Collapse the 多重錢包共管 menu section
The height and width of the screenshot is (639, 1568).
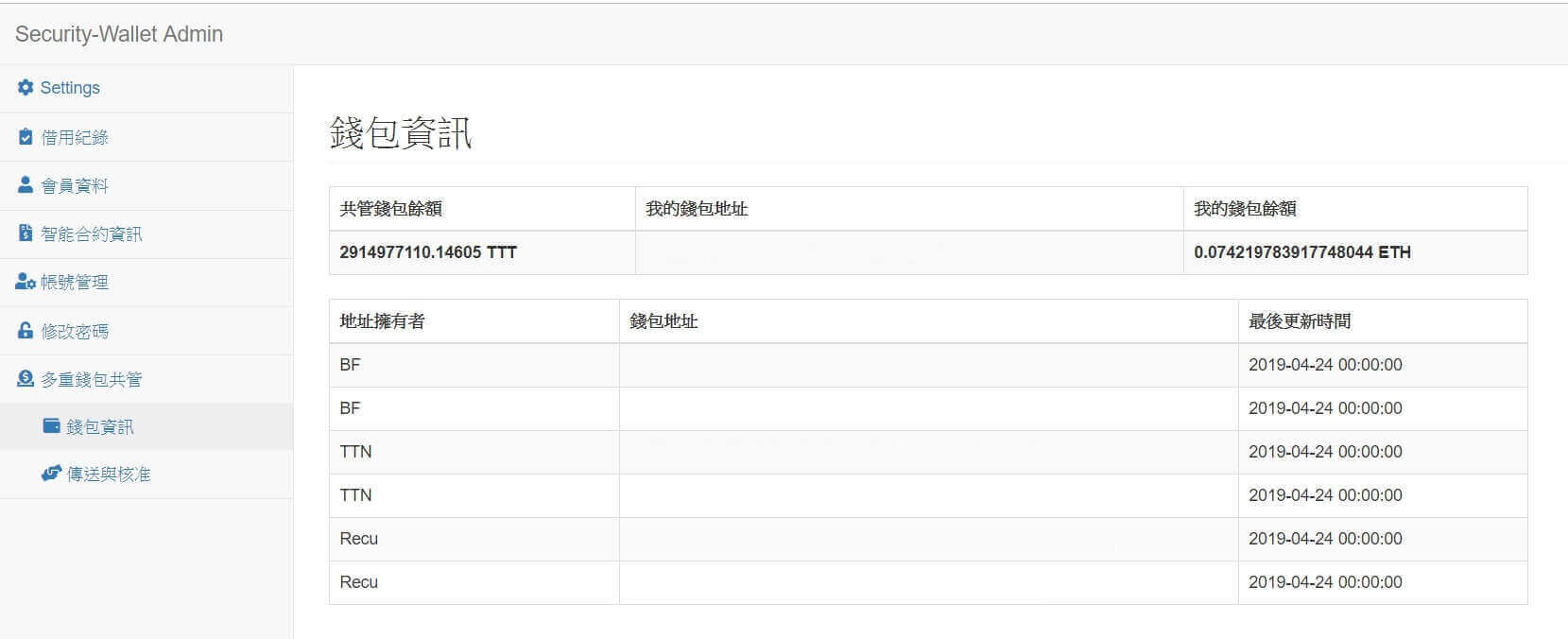tap(92, 380)
